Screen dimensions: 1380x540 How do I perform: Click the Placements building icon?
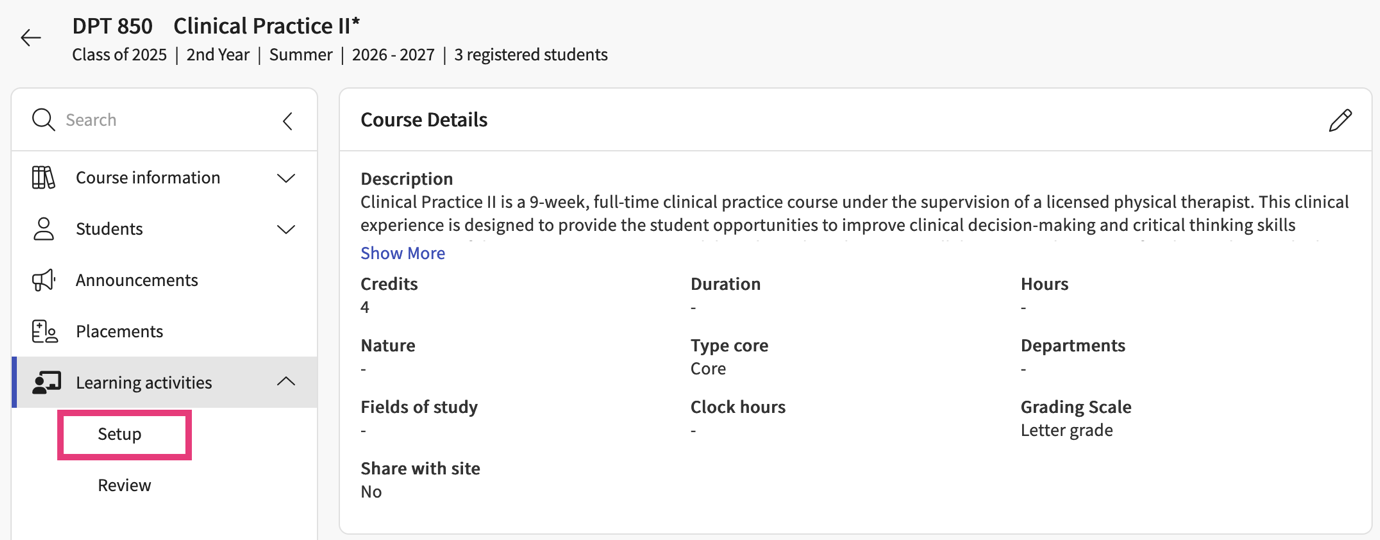[44, 331]
